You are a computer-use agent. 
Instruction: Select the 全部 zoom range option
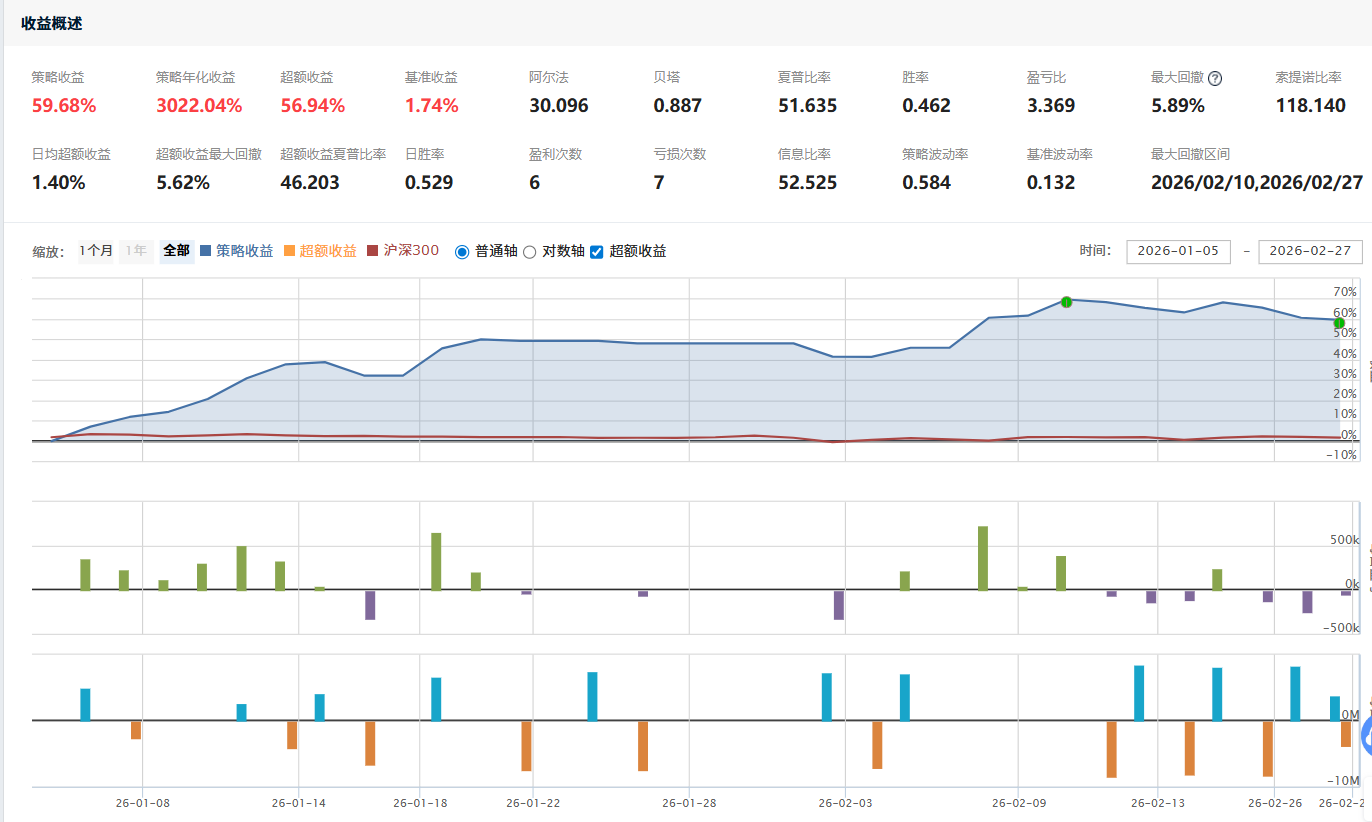pos(176,251)
